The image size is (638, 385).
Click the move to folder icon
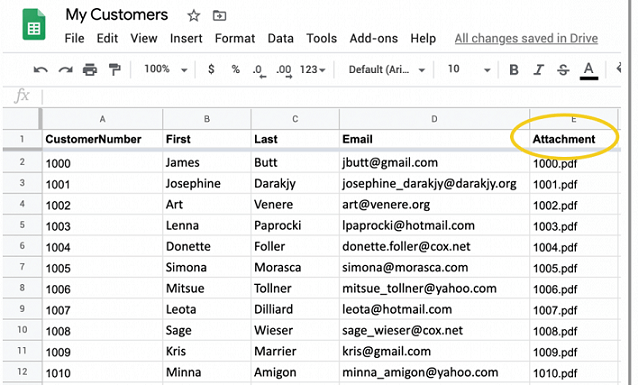(219, 16)
